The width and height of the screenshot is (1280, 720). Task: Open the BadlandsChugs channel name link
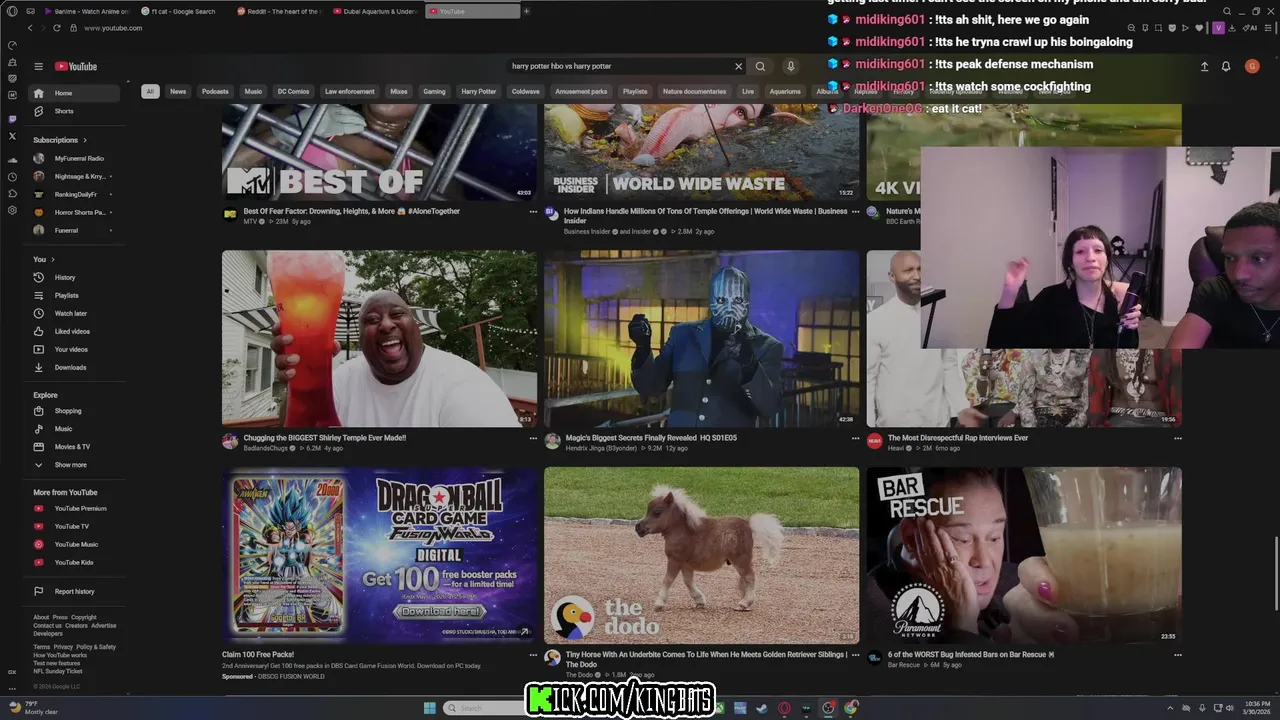(x=266, y=448)
